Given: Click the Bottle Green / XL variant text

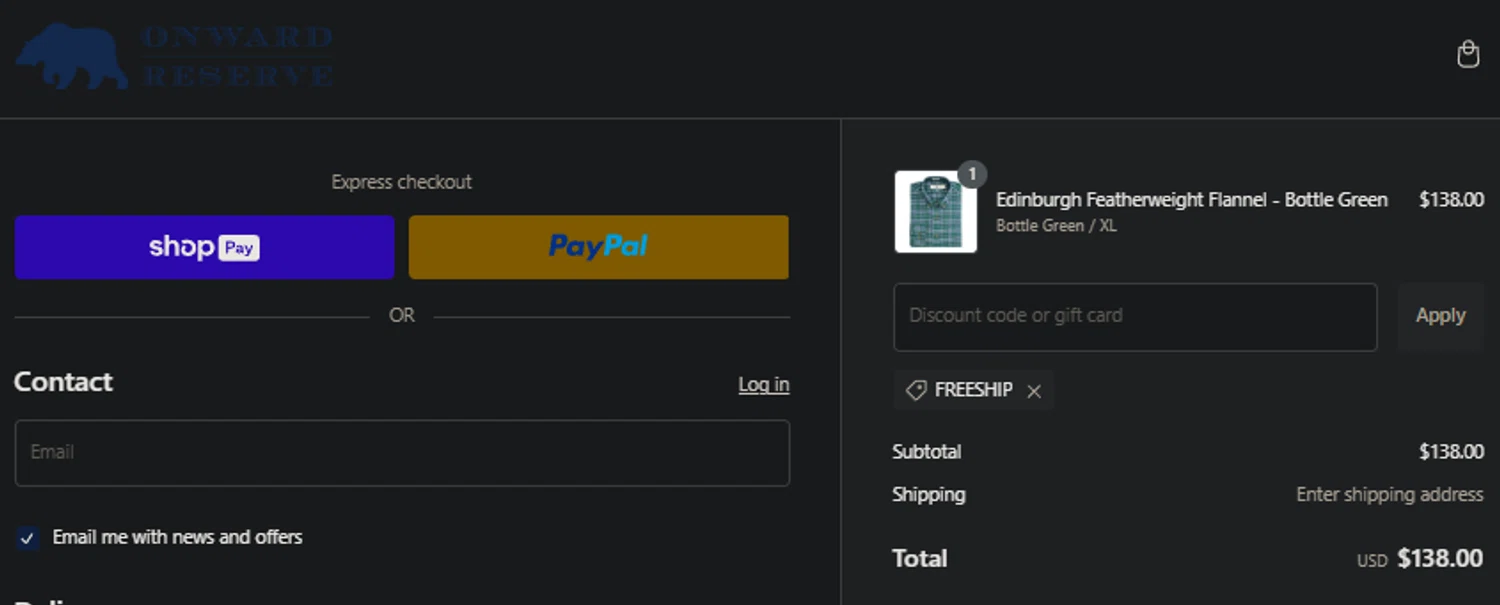Looking at the screenshot, I should point(1056,226).
